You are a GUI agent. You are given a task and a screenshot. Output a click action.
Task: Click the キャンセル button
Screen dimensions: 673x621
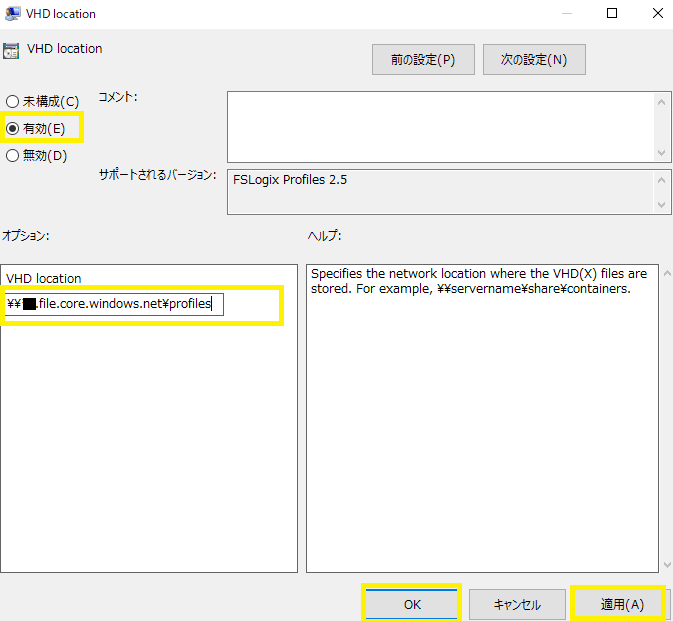(x=517, y=604)
